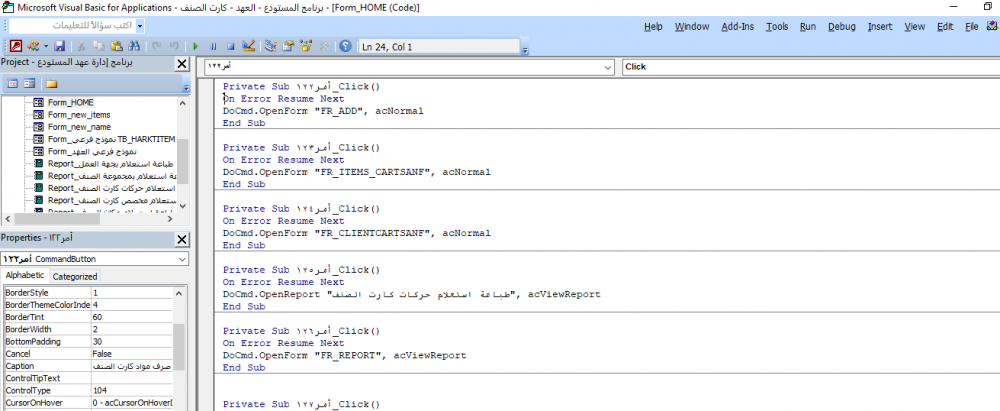Viewport: 1000px width, 411px height.
Task: Open the CommandButton object selector in Properties
Action: (x=95, y=259)
